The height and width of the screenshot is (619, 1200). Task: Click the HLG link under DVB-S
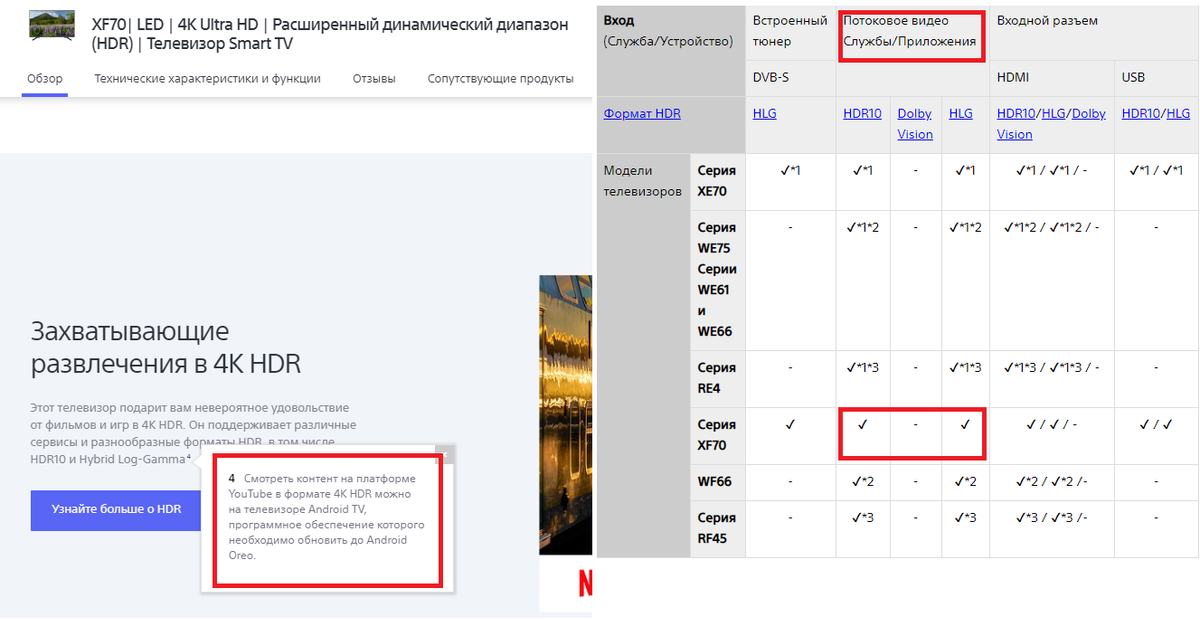coord(764,114)
